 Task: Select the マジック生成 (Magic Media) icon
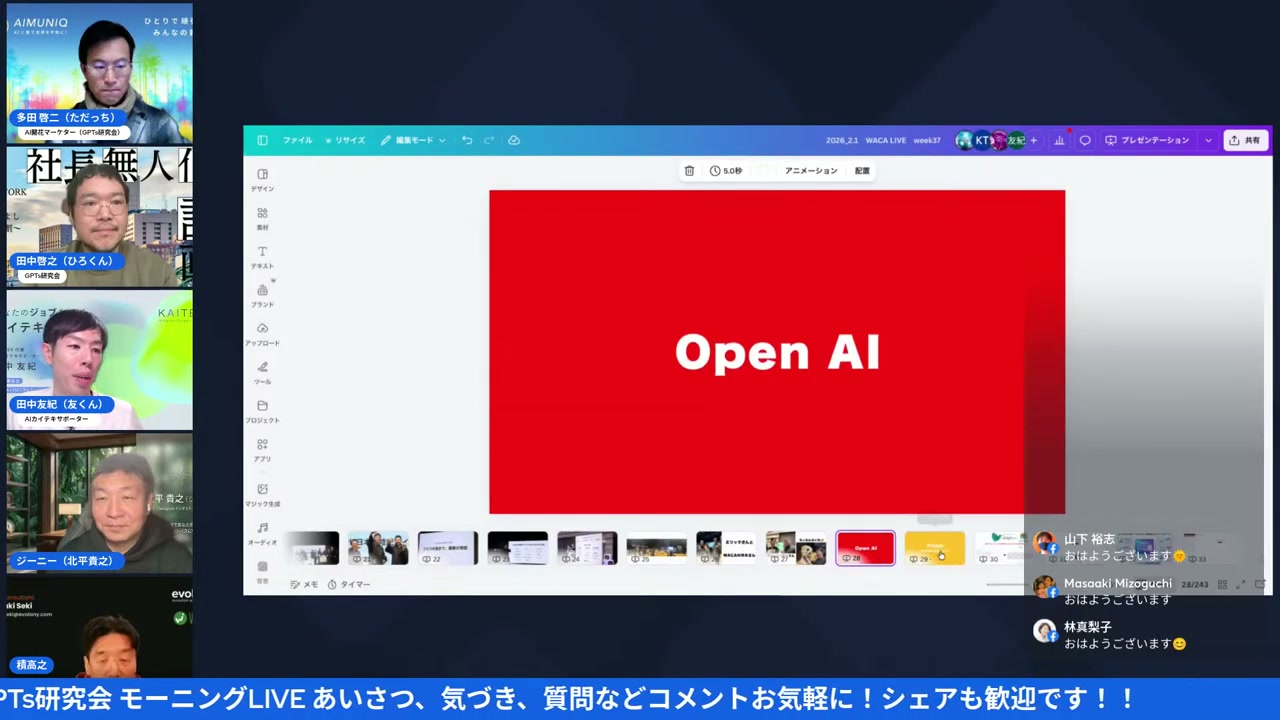[262, 494]
